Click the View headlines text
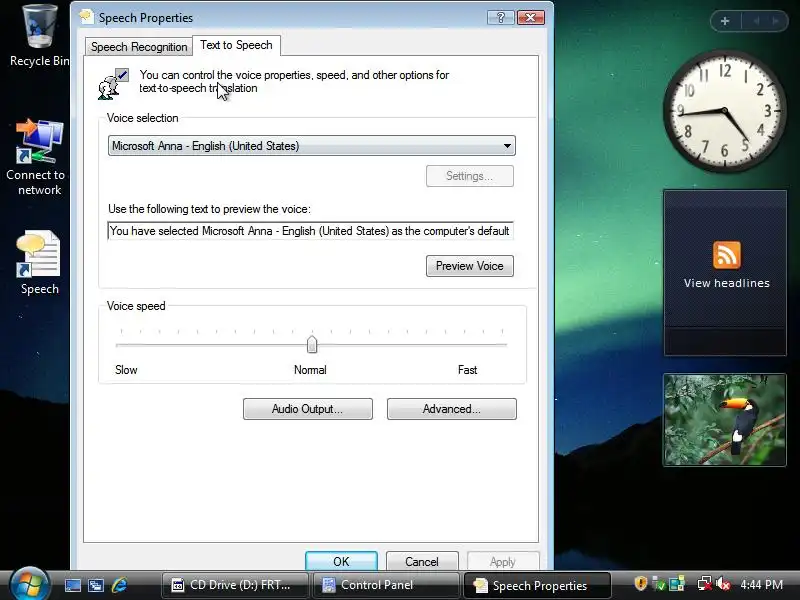This screenshot has width=800, height=600. pyautogui.click(x=727, y=283)
